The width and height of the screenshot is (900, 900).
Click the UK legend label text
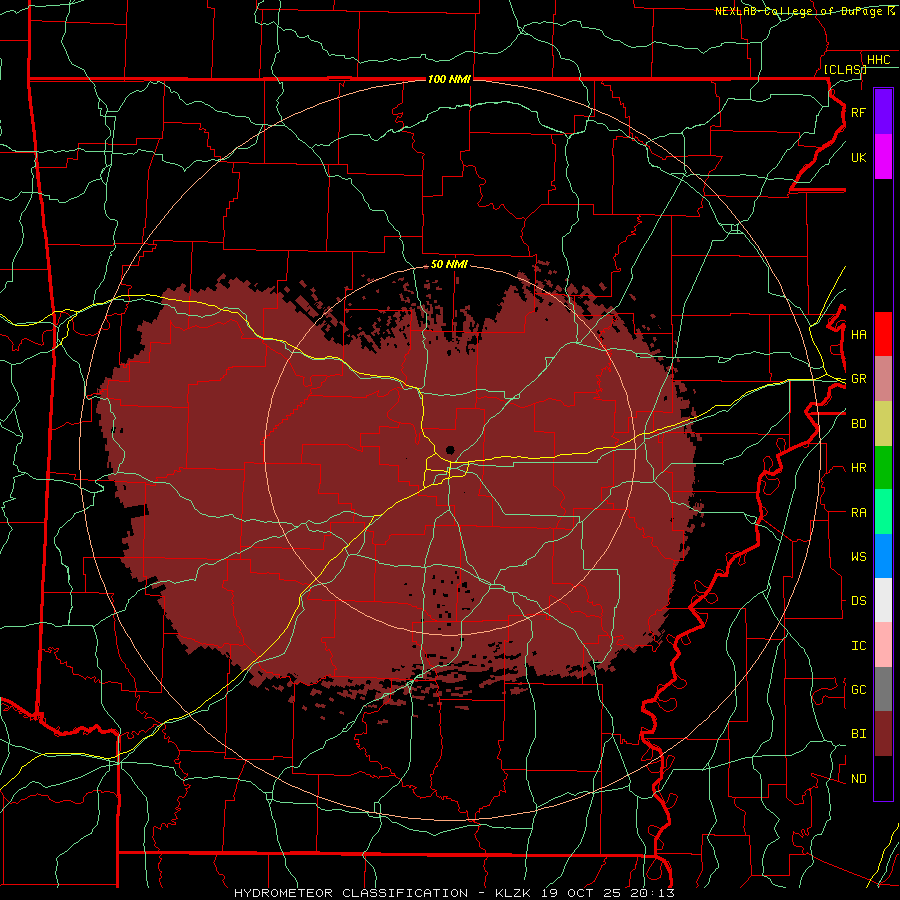pos(859,158)
